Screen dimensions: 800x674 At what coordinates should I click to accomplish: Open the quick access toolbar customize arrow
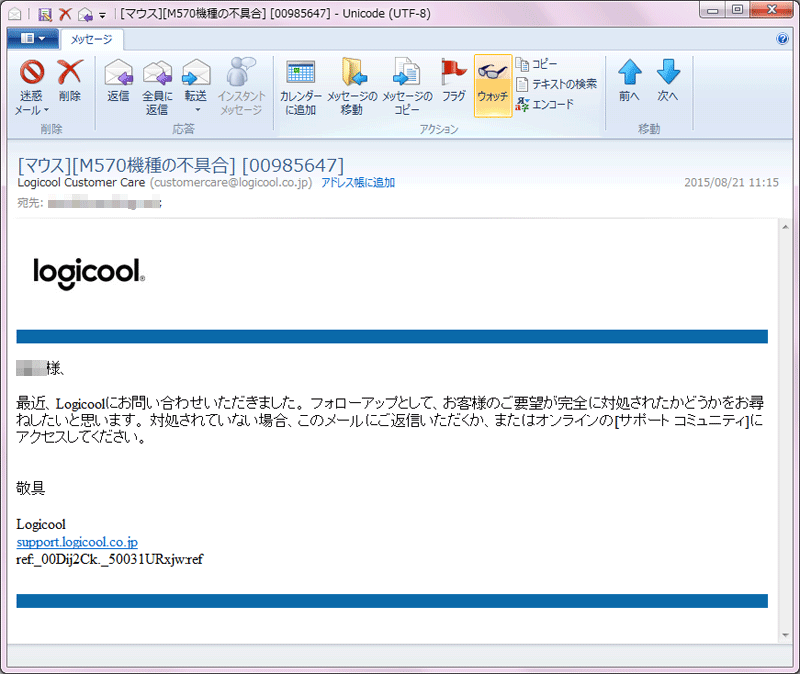pyautogui.click(x=103, y=16)
